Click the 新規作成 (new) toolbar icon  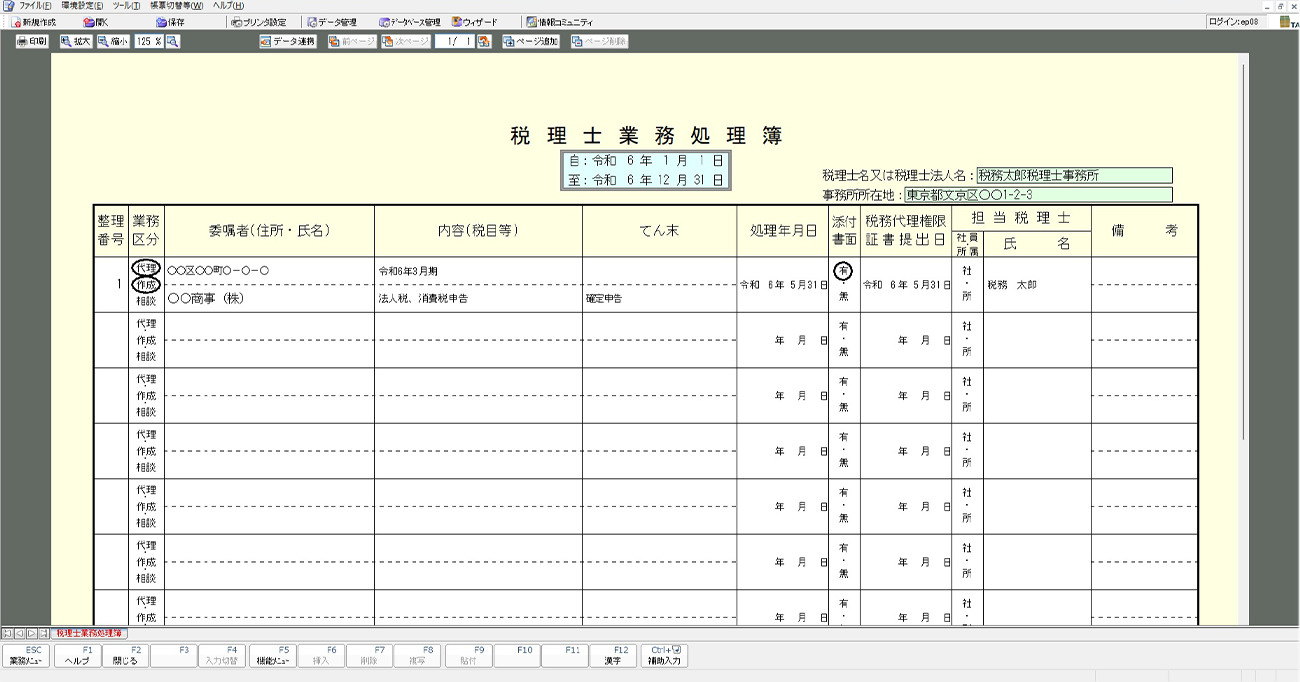point(33,22)
